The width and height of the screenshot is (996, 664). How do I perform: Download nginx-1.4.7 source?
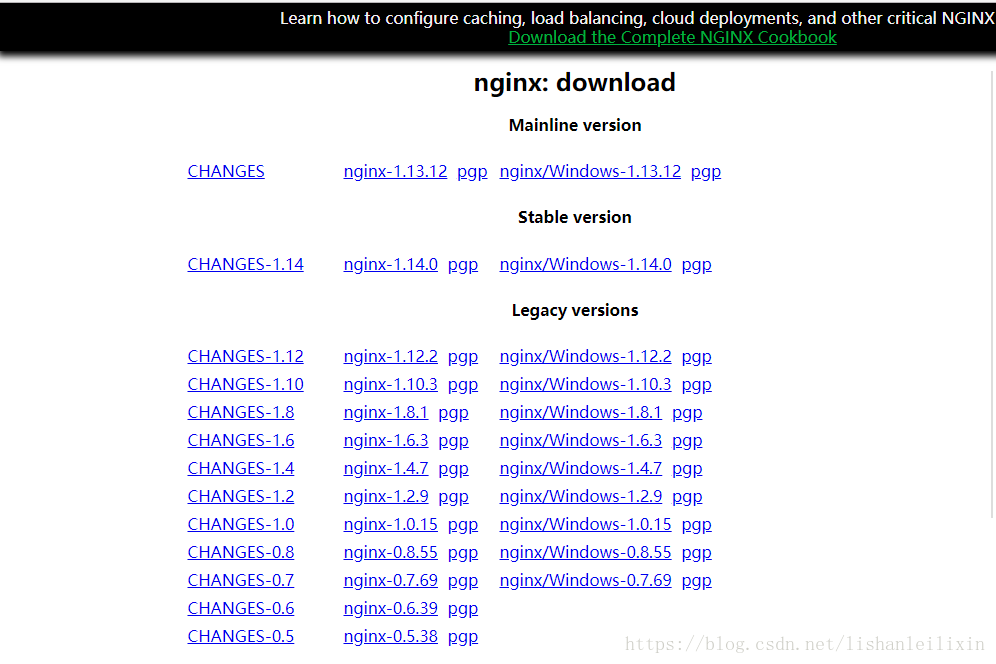[386, 468]
